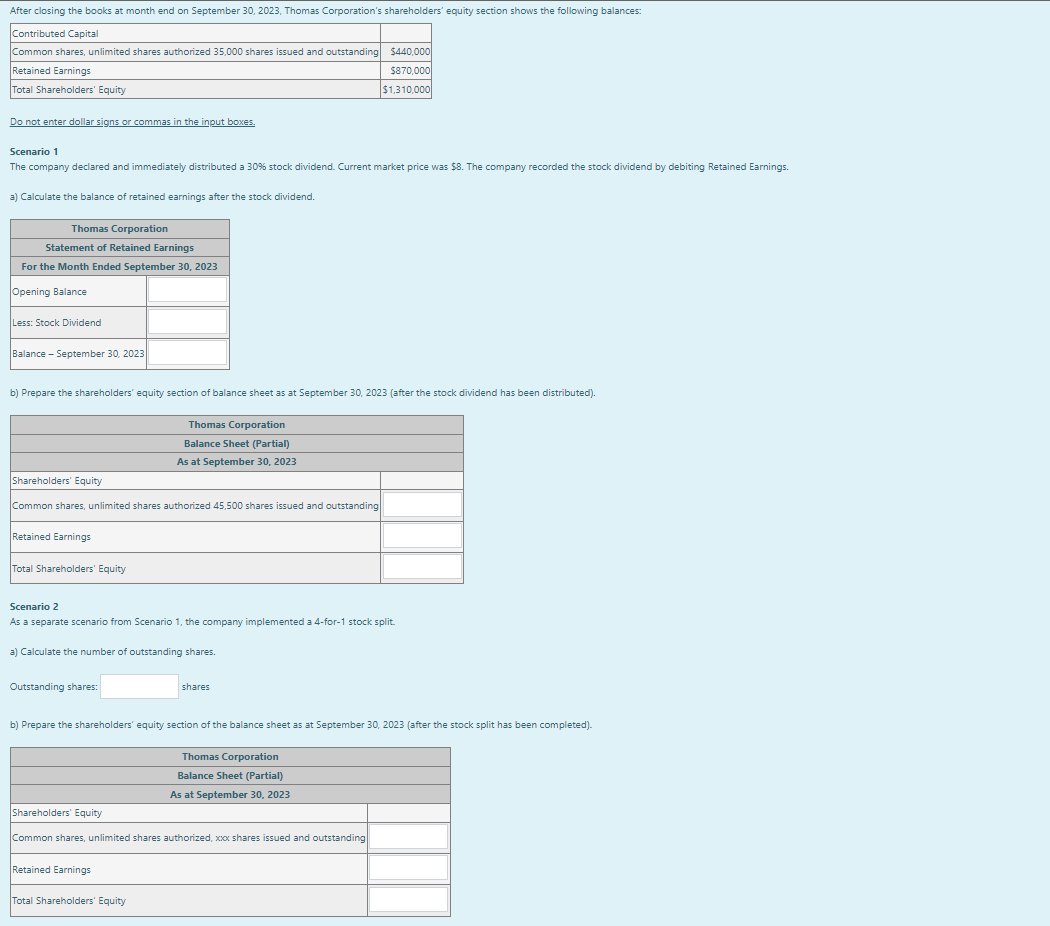Click the Thomas Corporation statement header
The width and height of the screenshot is (1050, 926).
[x=119, y=228]
